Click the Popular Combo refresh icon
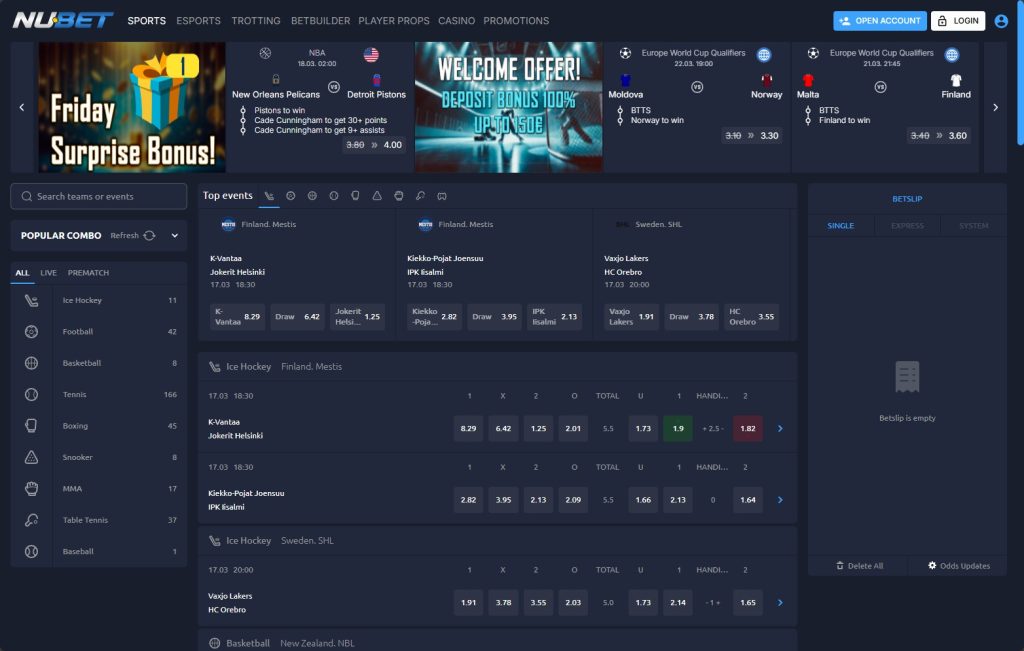This screenshot has width=1024, height=651. pyautogui.click(x=150, y=236)
